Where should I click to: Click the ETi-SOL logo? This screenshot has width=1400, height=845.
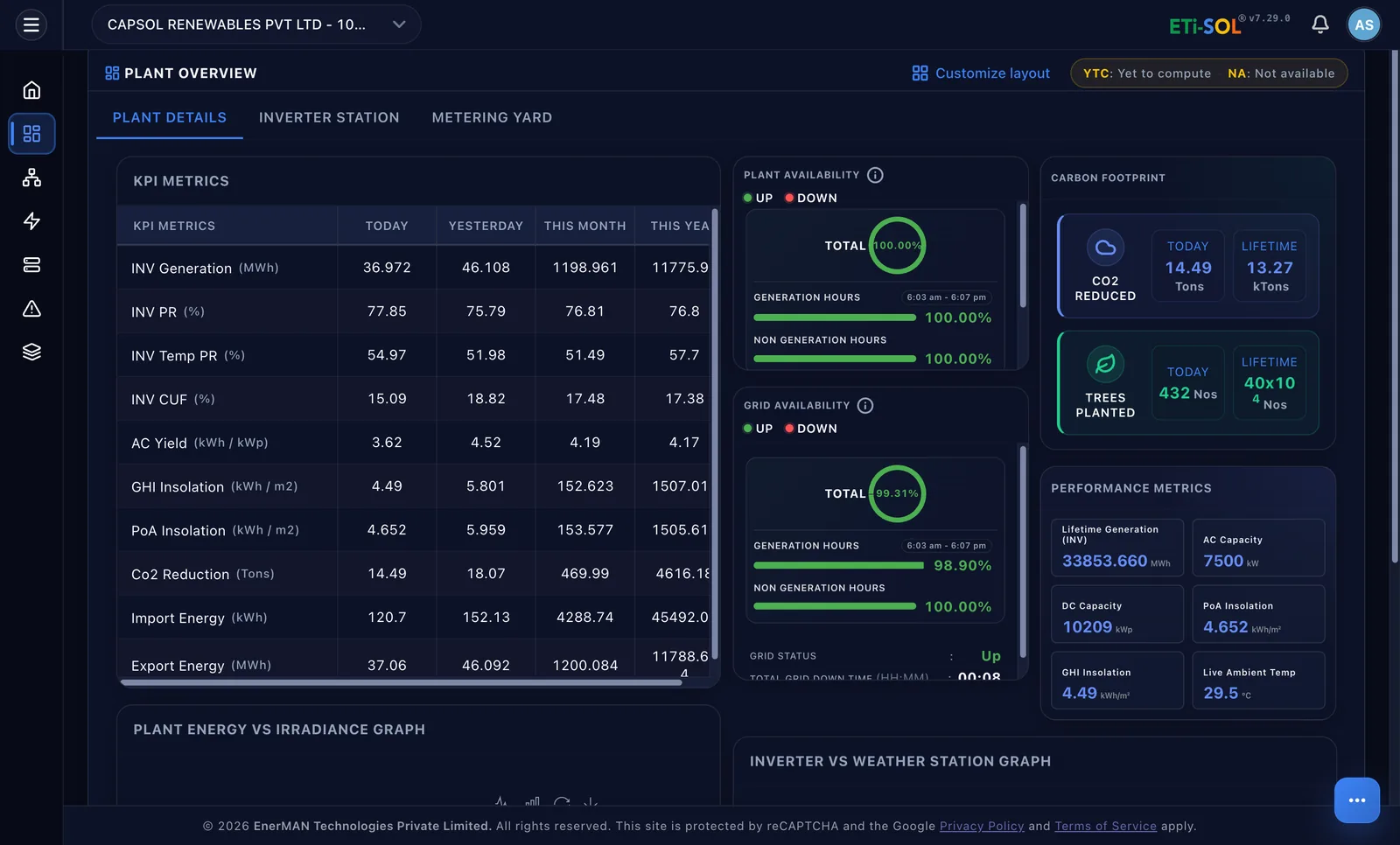pyautogui.click(x=1205, y=25)
